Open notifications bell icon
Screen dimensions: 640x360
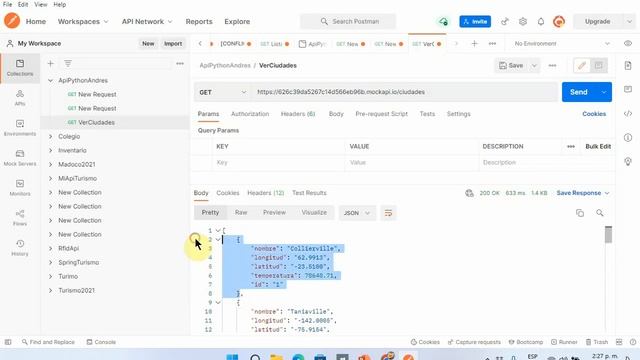pos(541,21)
